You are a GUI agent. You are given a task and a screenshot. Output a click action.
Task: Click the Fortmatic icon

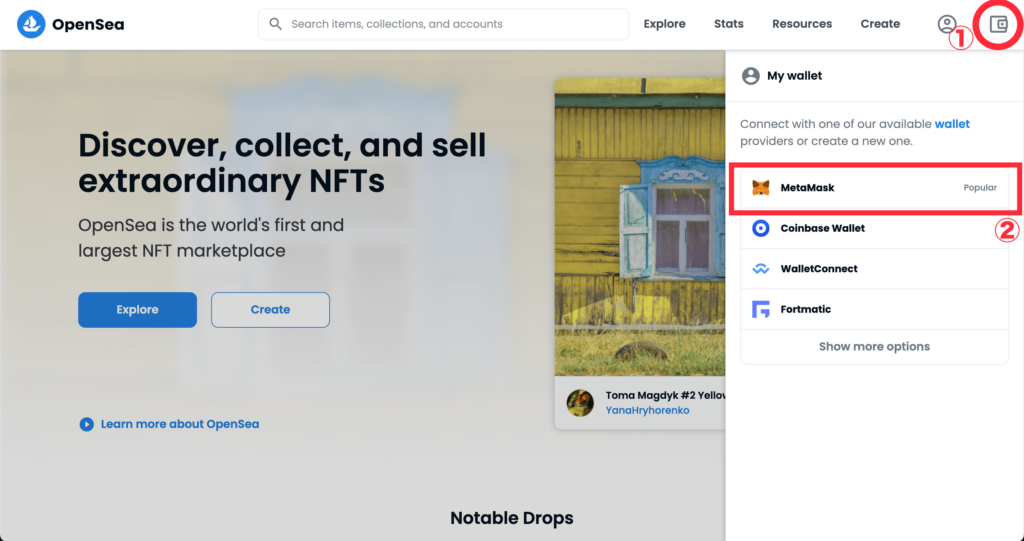tap(761, 310)
